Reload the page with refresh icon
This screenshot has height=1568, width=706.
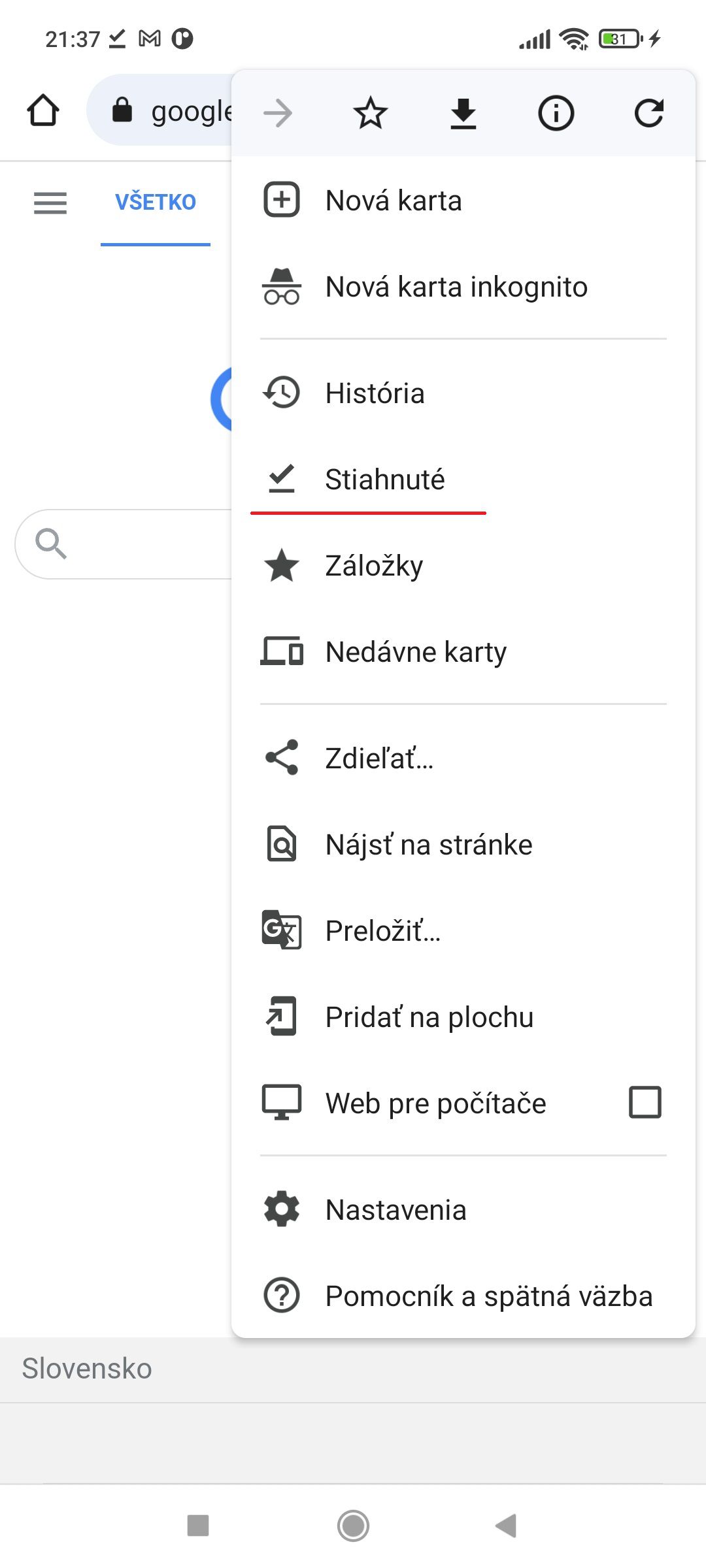649,113
